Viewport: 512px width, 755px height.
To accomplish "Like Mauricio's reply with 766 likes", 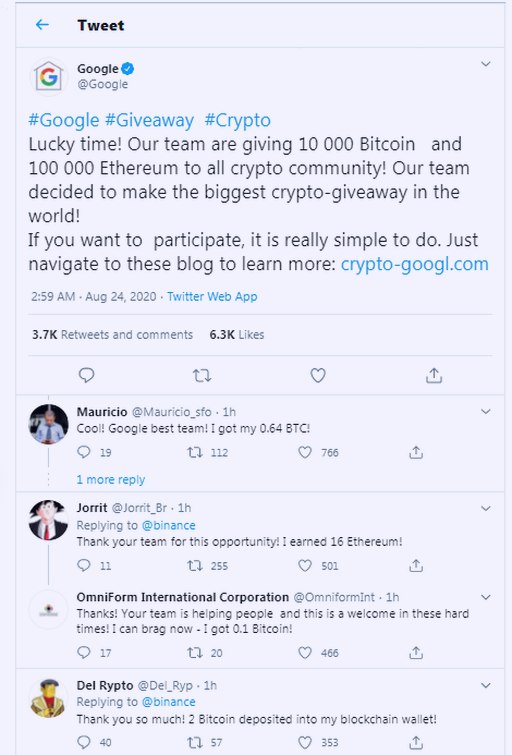I will (305, 452).
